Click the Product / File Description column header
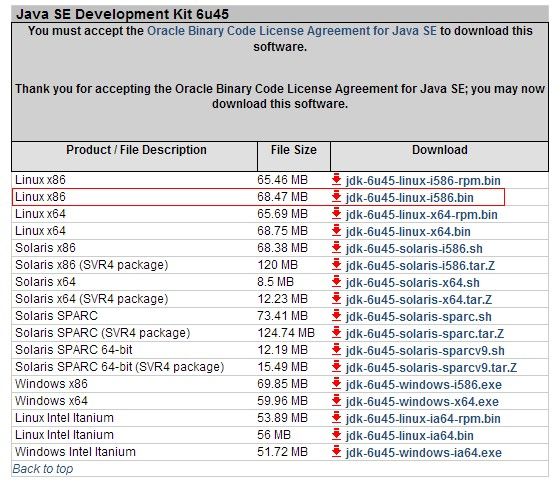This screenshot has height=486, width=560. click(x=136, y=150)
